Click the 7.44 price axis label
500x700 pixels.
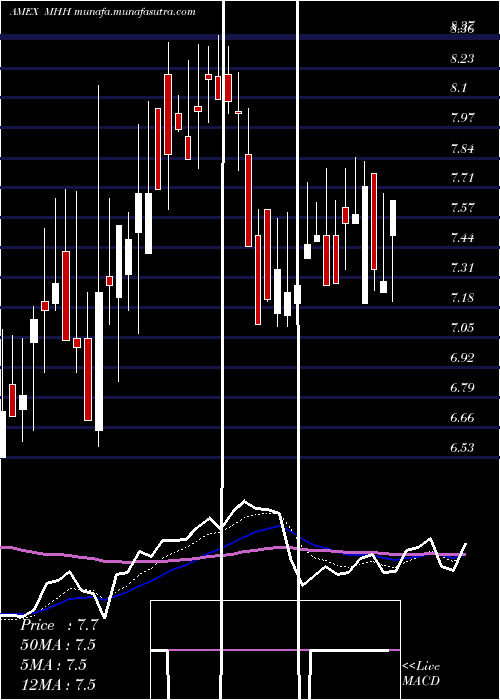click(462, 238)
